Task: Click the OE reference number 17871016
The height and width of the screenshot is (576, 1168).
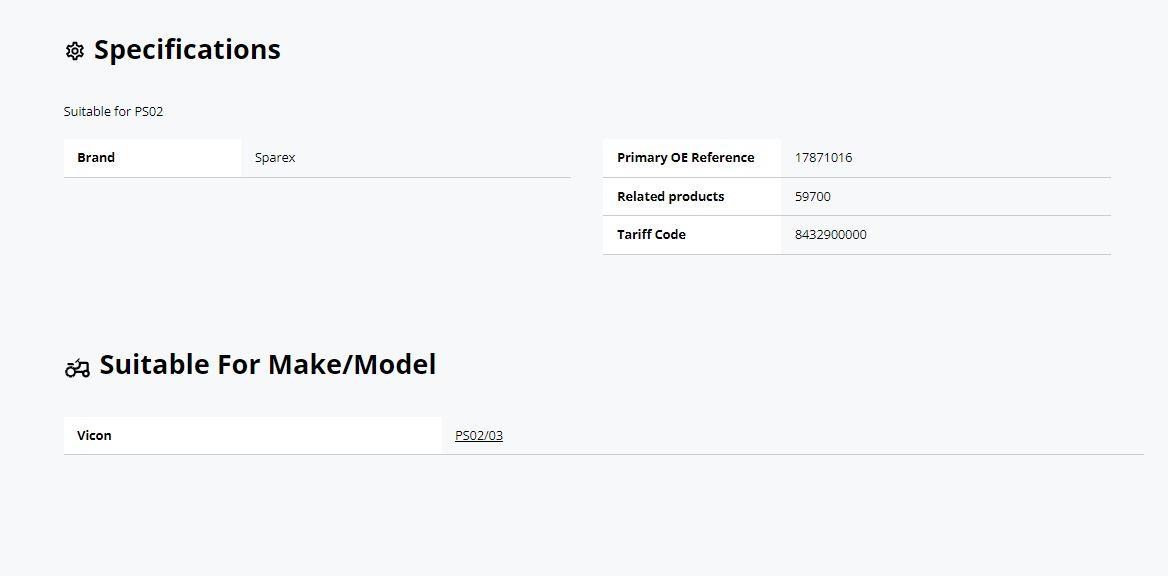Action: (823, 158)
